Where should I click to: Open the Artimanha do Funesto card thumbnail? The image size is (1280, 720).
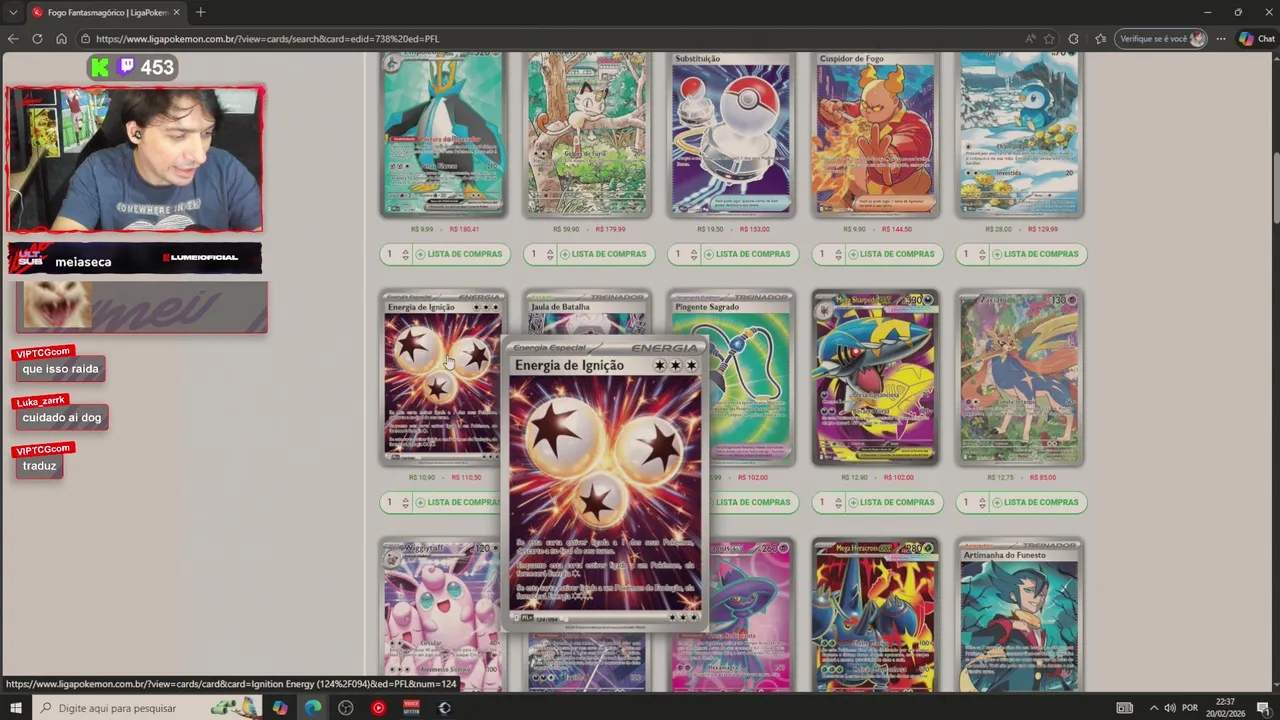1019,615
